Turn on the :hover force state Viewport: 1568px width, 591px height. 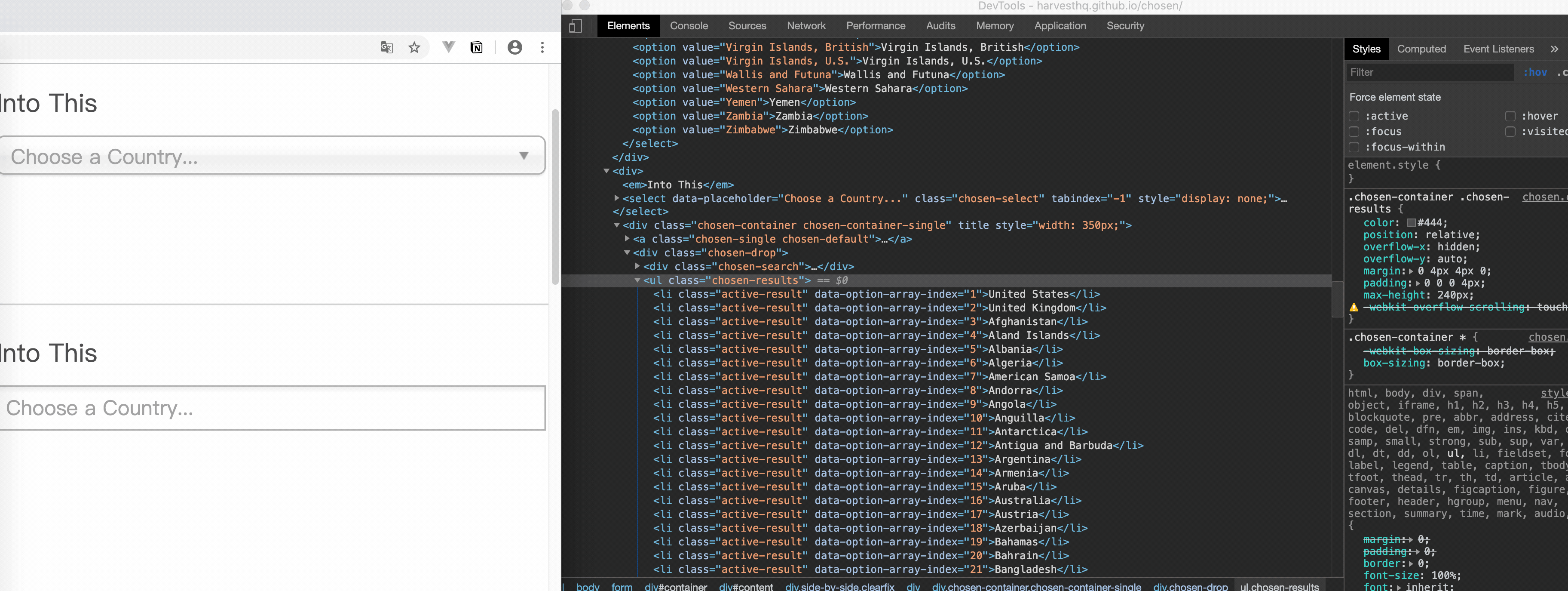tap(1510, 116)
